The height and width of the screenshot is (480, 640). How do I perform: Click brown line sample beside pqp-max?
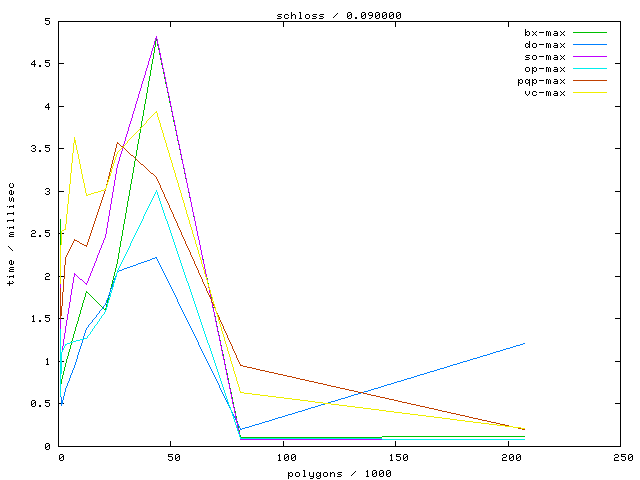pyautogui.click(x=590, y=81)
